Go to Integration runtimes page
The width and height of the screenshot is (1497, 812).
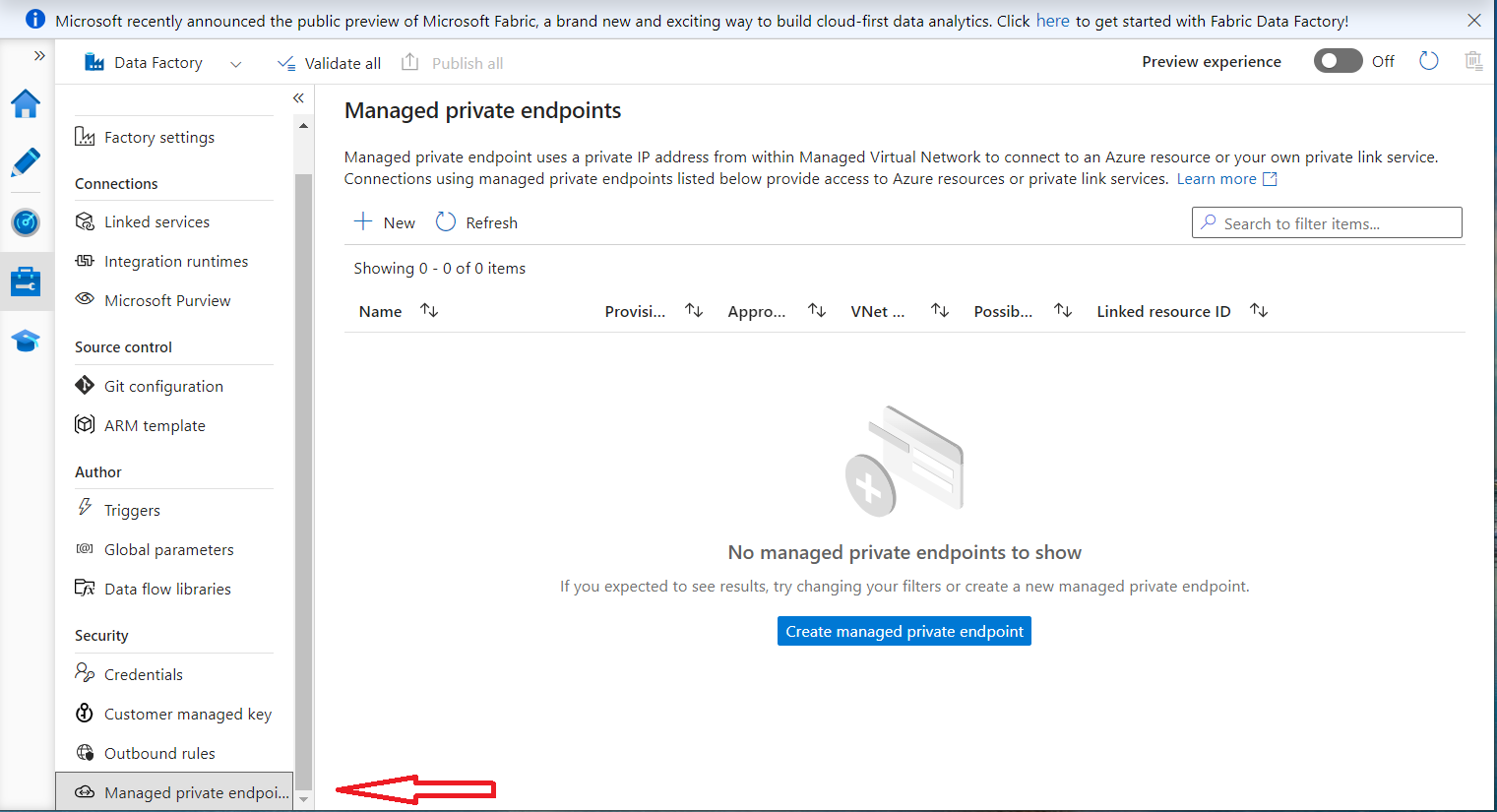[x=175, y=262]
